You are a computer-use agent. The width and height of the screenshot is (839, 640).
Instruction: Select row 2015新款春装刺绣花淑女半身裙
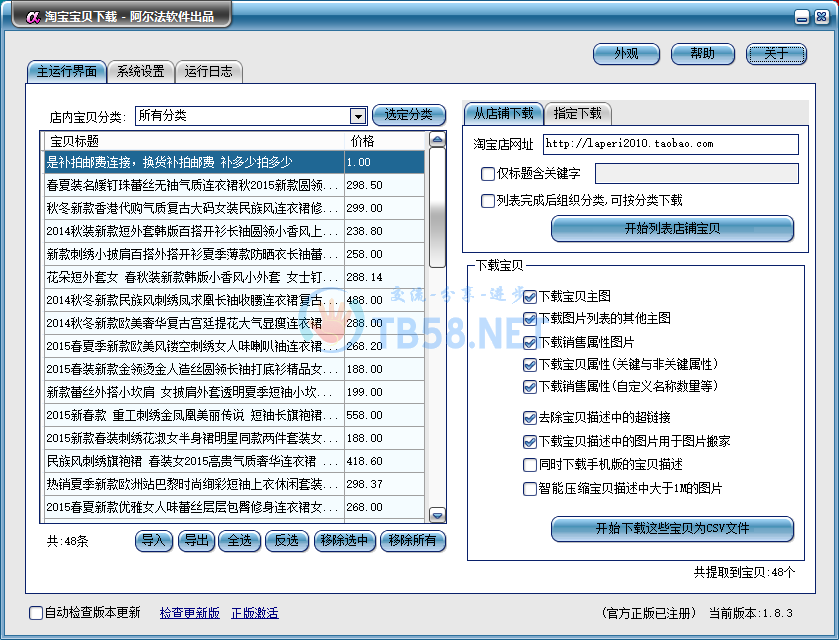pyautogui.click(x=234, y=438)
